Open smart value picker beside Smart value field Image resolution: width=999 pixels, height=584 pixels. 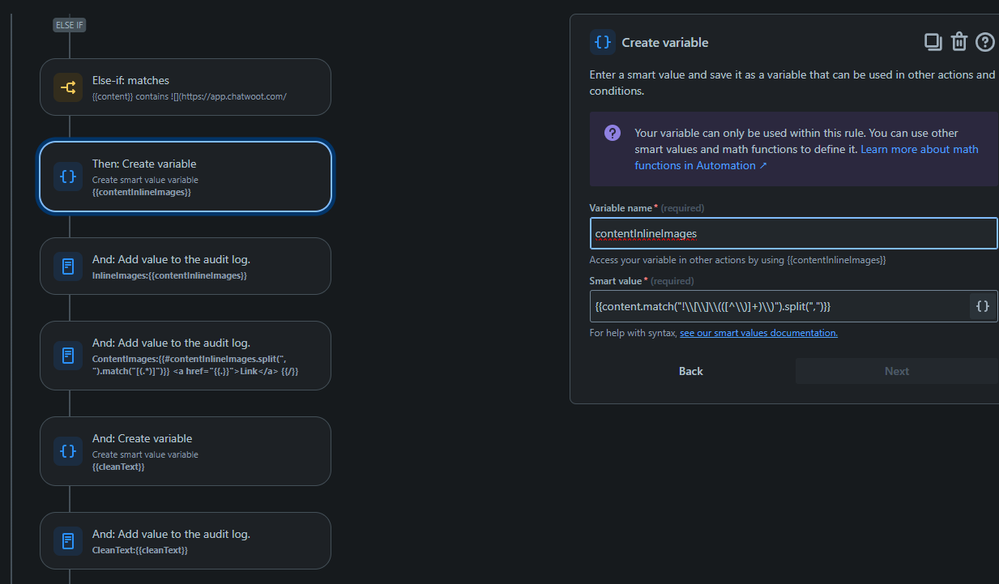982,306
